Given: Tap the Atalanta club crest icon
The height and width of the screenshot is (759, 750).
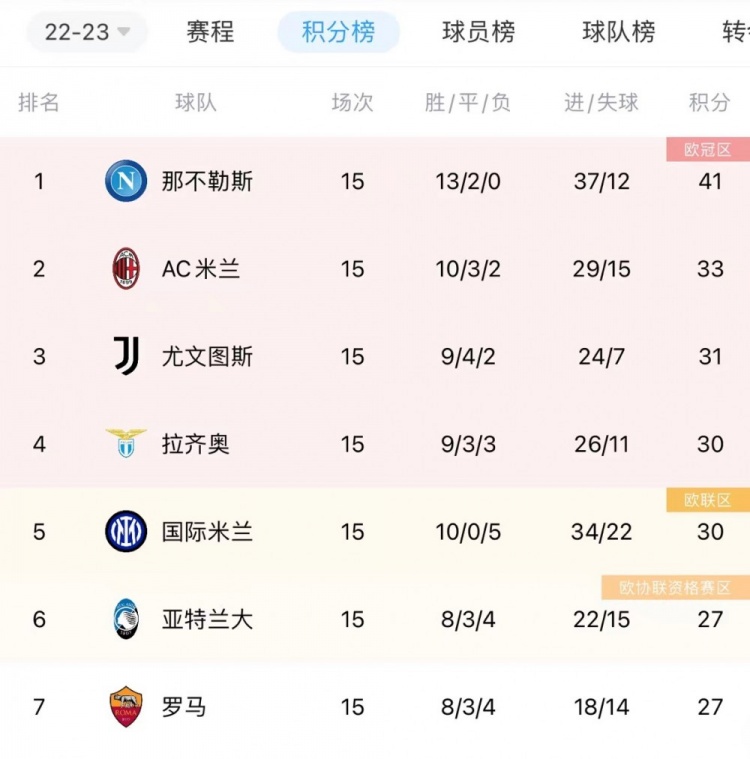Looking at the screenshot, I should coord(126,619).
